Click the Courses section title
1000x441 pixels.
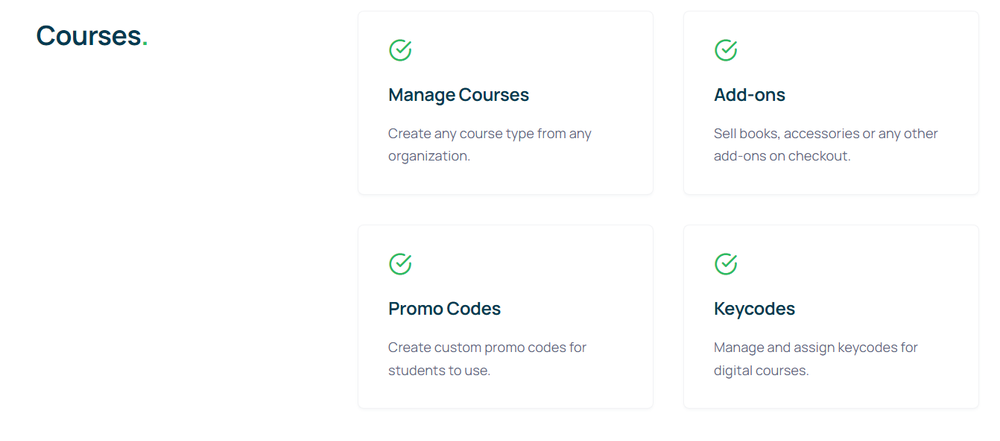(92, 36)
